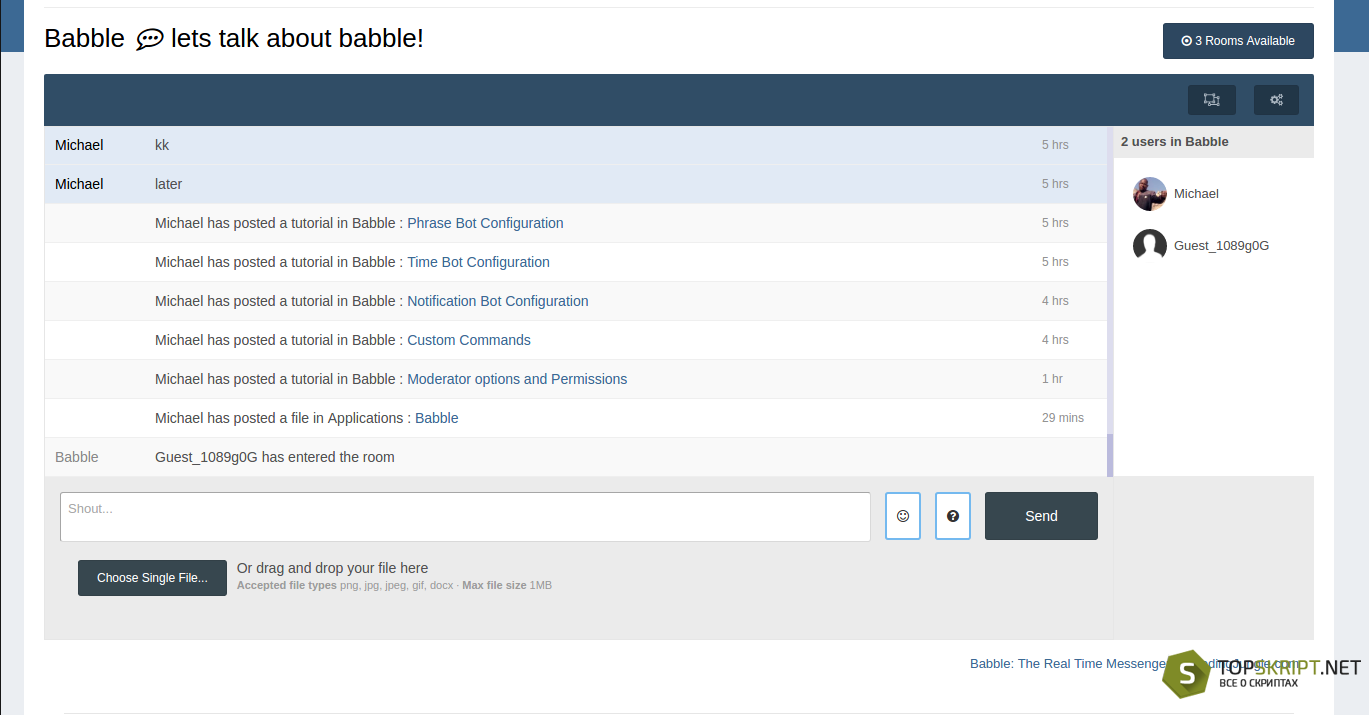Open Phrase Bot Configuration tutorial link
1369x715 pixels.
(485, 223)
